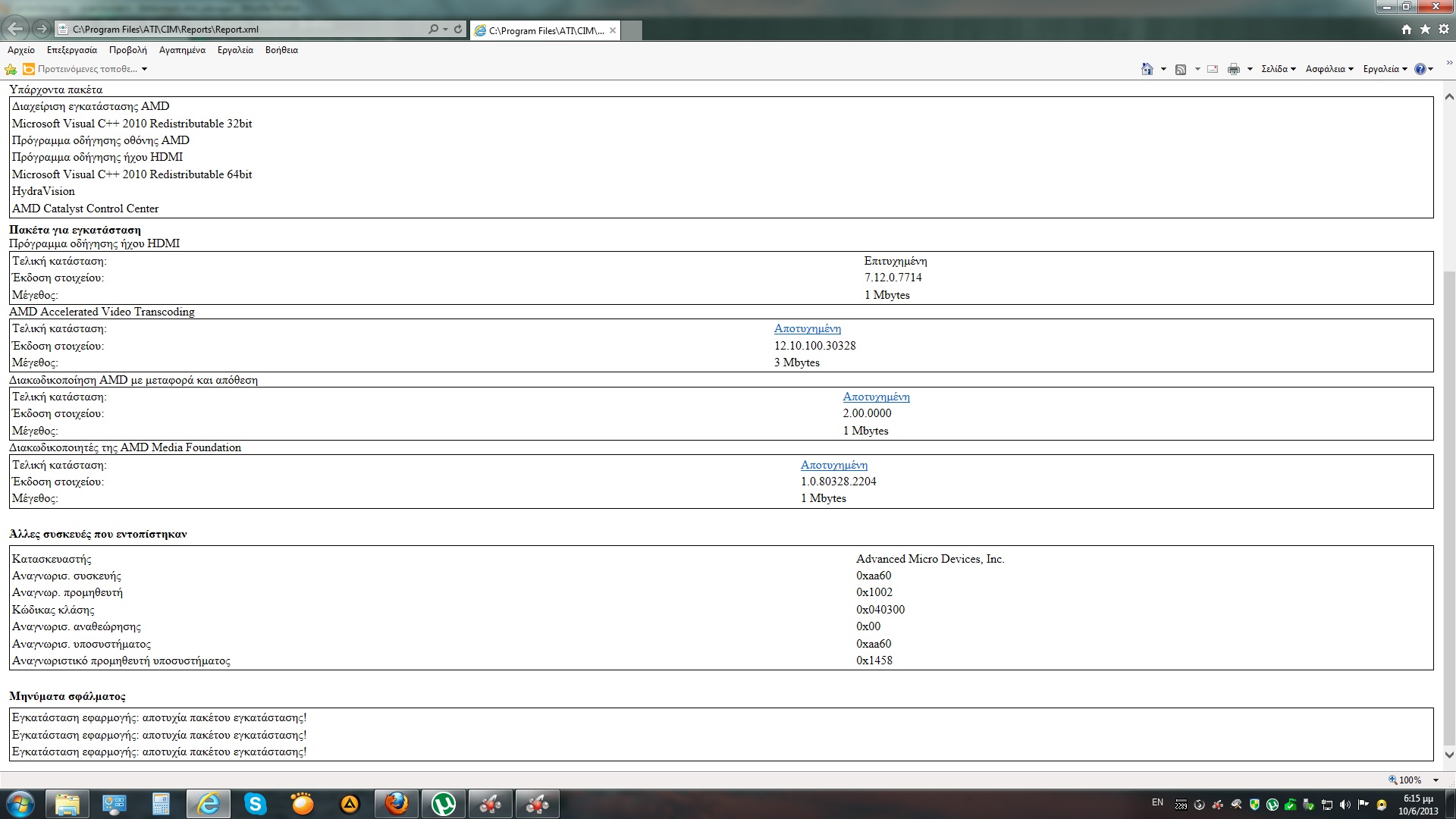1456x819 pixels.
Task: Expand the printer dropdown arrow
Action: click(1250, 69)
